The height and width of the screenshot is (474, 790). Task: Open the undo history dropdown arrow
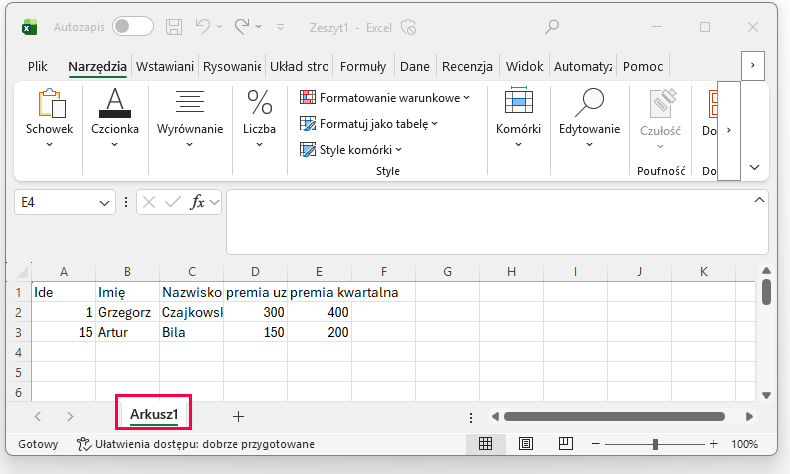[x=220, y=27]
